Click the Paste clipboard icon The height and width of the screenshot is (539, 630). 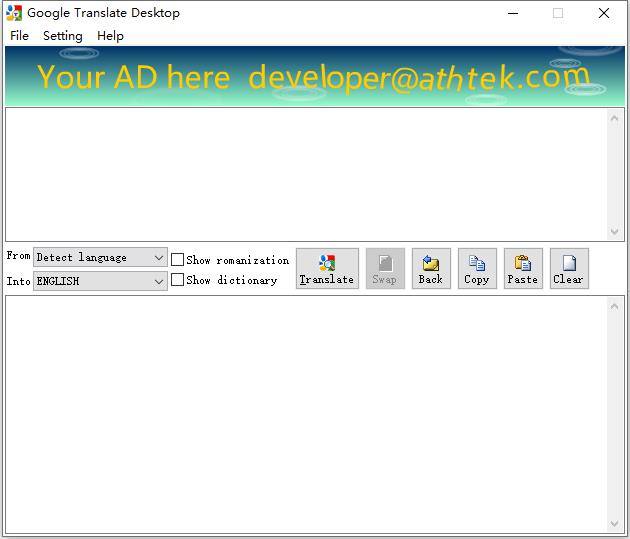coord(523,264)
